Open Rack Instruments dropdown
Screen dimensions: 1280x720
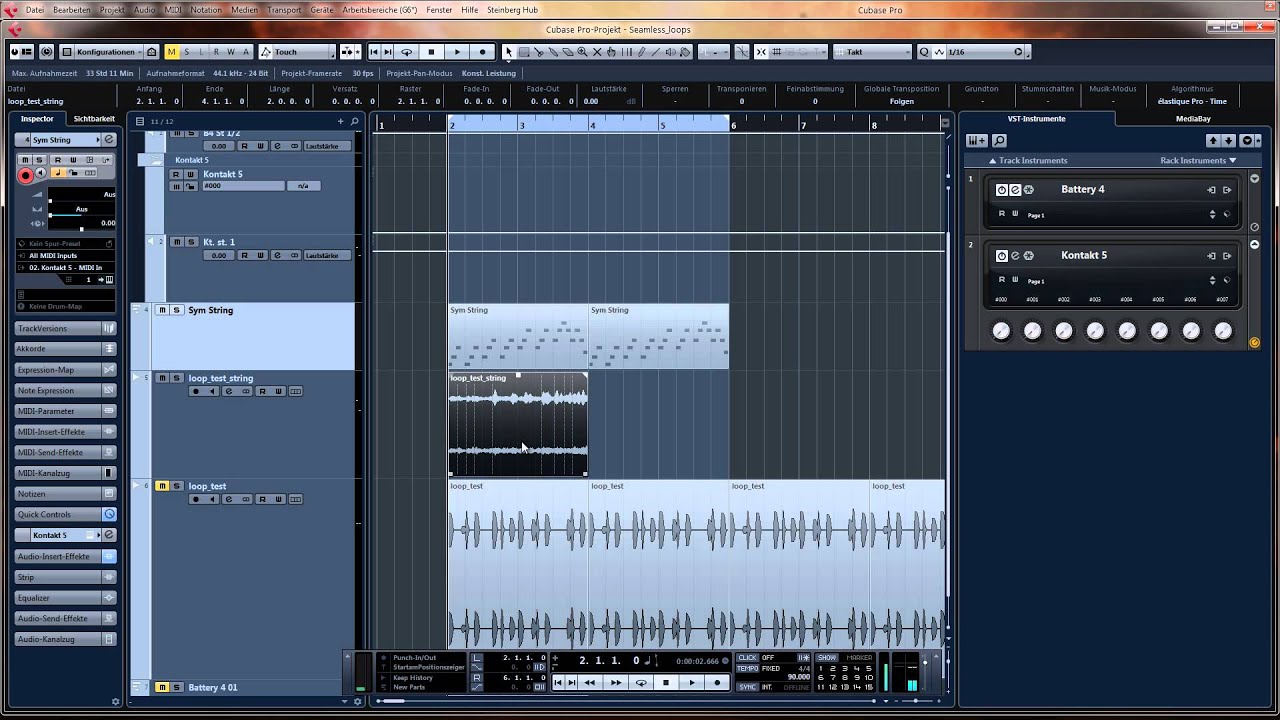1198,160
